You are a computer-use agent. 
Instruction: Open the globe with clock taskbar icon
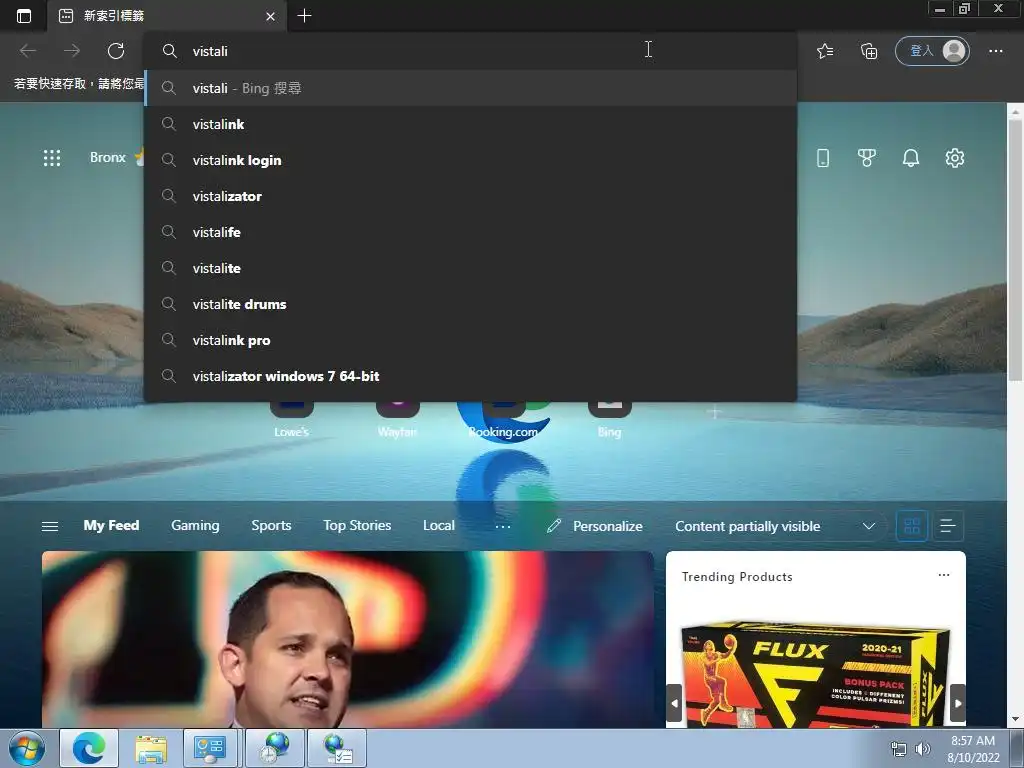[x=275, y=748]
